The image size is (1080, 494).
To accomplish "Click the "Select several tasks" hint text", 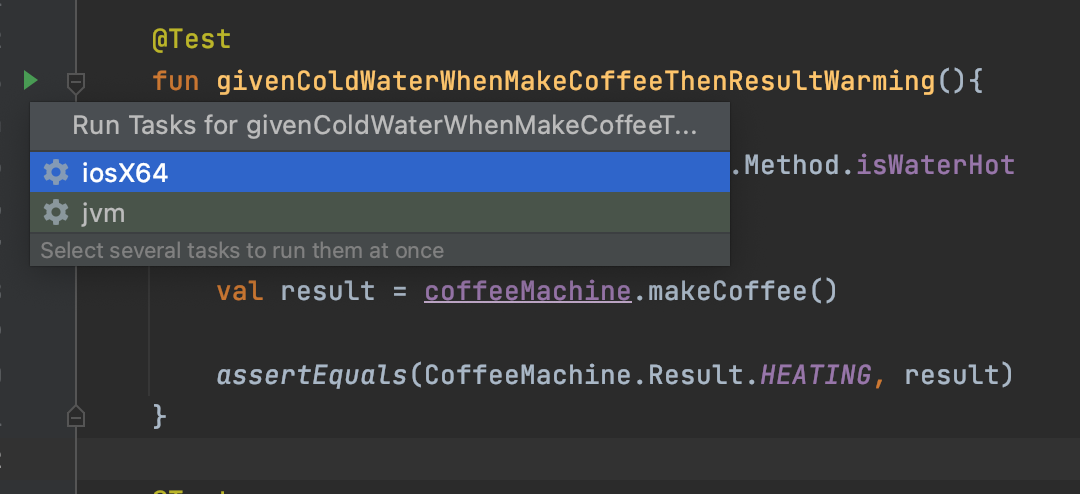I will point(242,250).
